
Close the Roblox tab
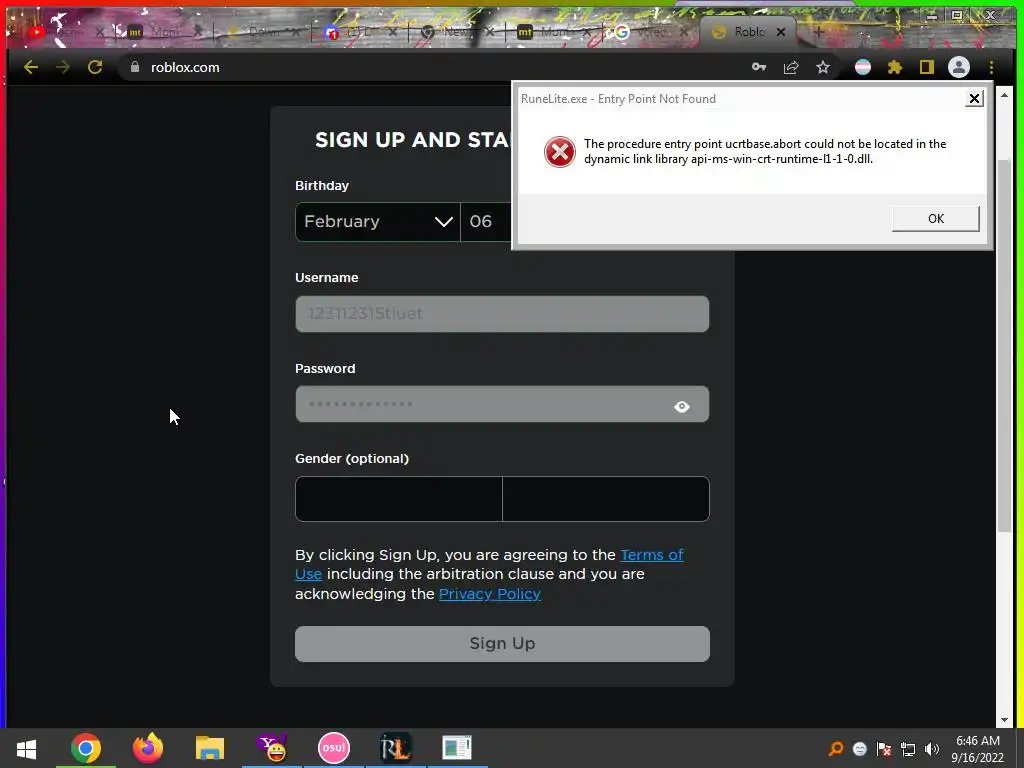click(x=780, y=31)
